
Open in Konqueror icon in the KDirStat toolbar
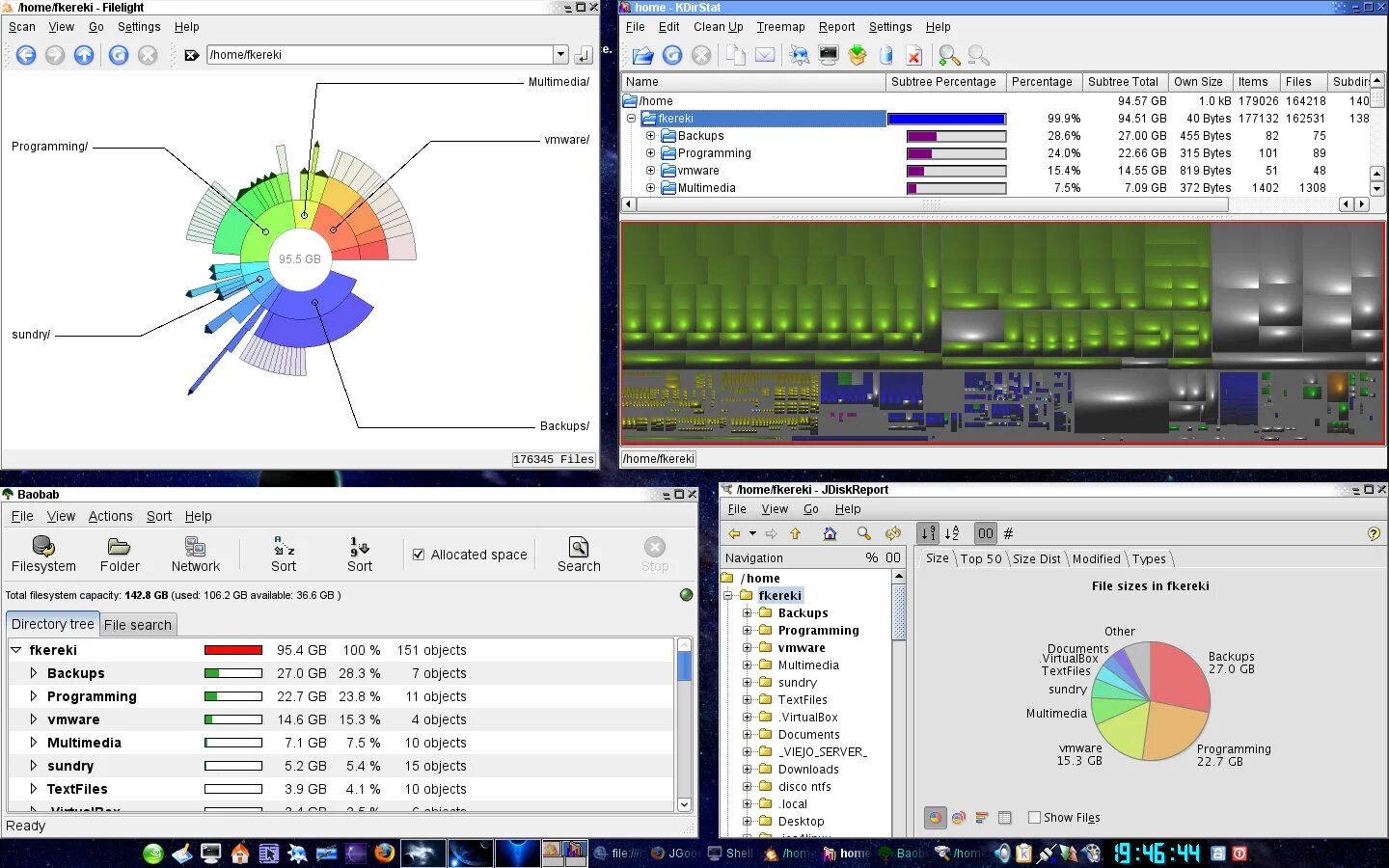pos(800,55)
